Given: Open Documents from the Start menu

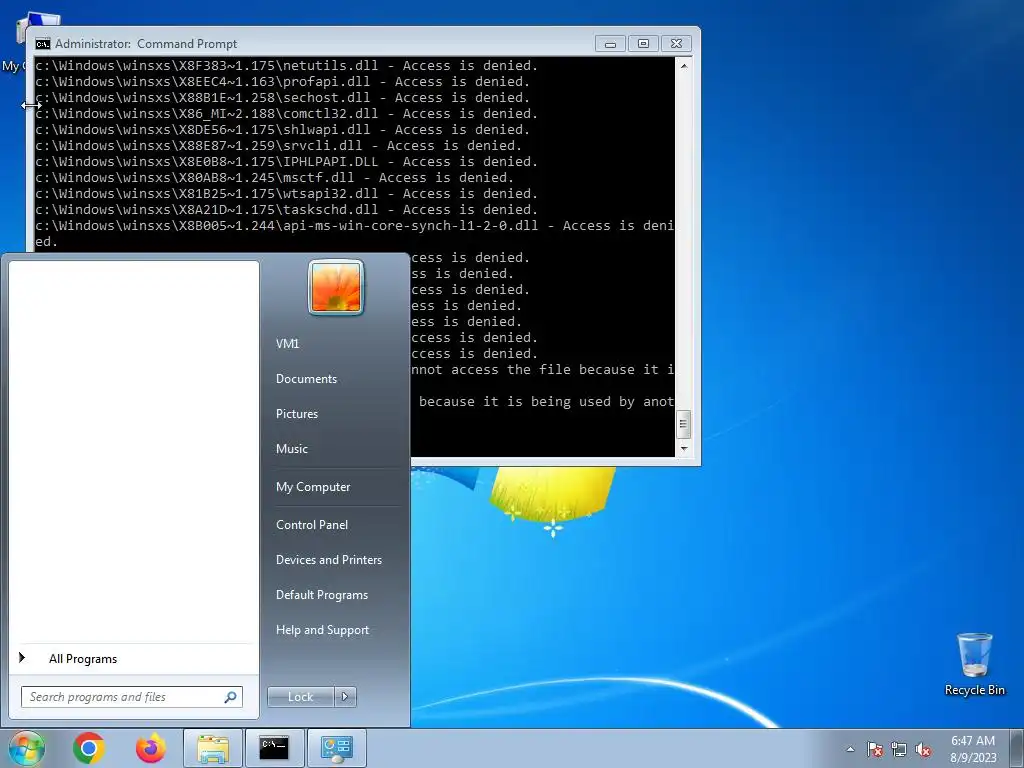Looking at the screenshot, I should pos(306,379).
